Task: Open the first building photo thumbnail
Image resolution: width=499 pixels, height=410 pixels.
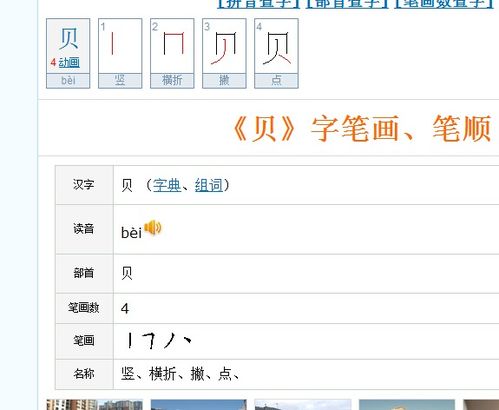Action: click(94, 405)
